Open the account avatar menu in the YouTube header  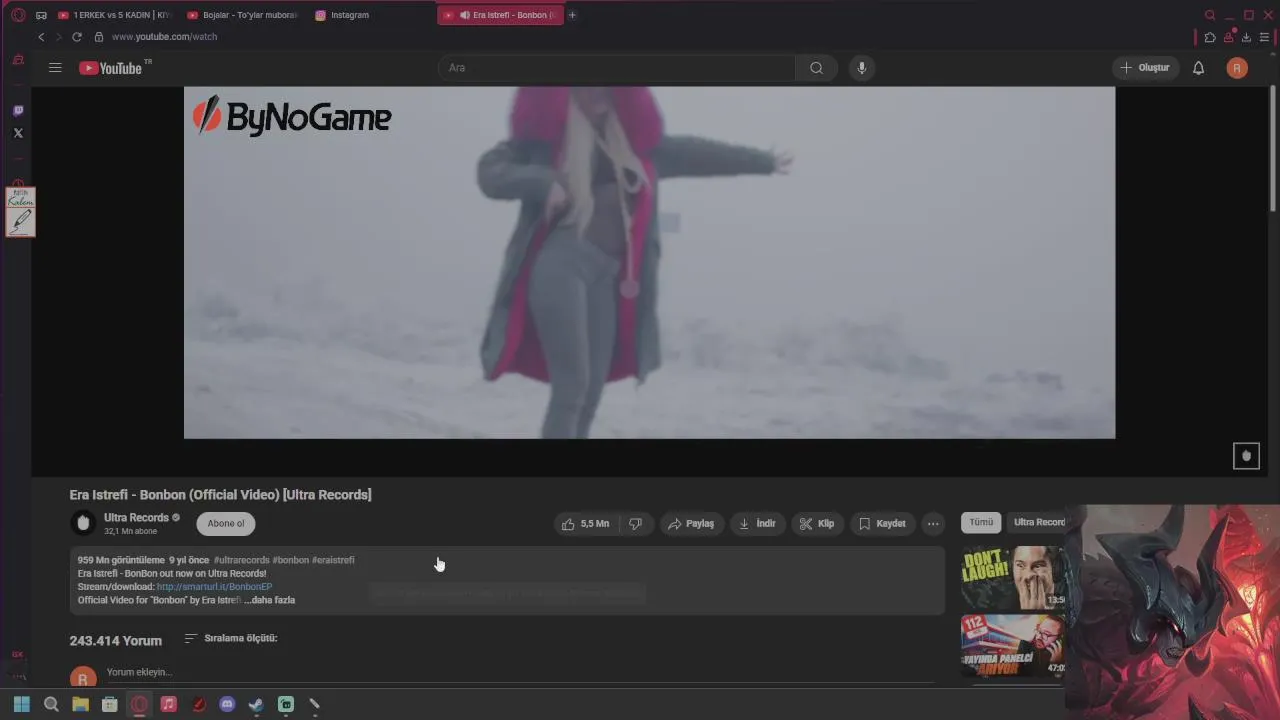(1237, 68)
